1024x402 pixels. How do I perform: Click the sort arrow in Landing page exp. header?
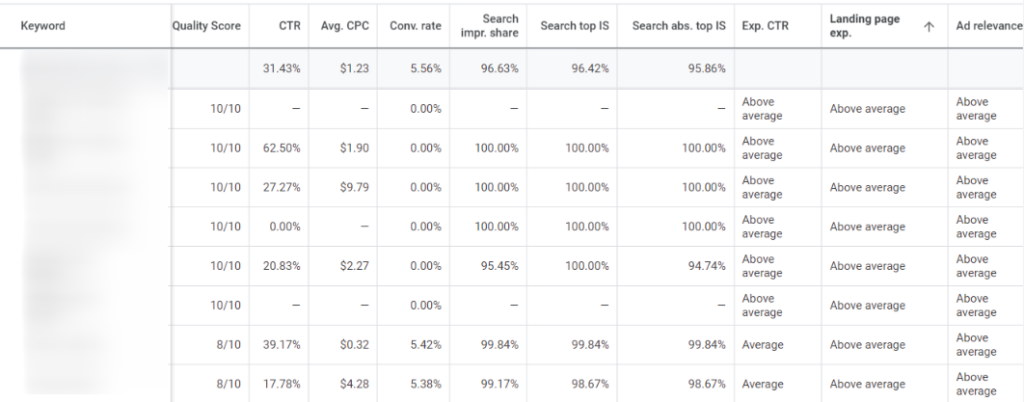(x=929, y=27)
